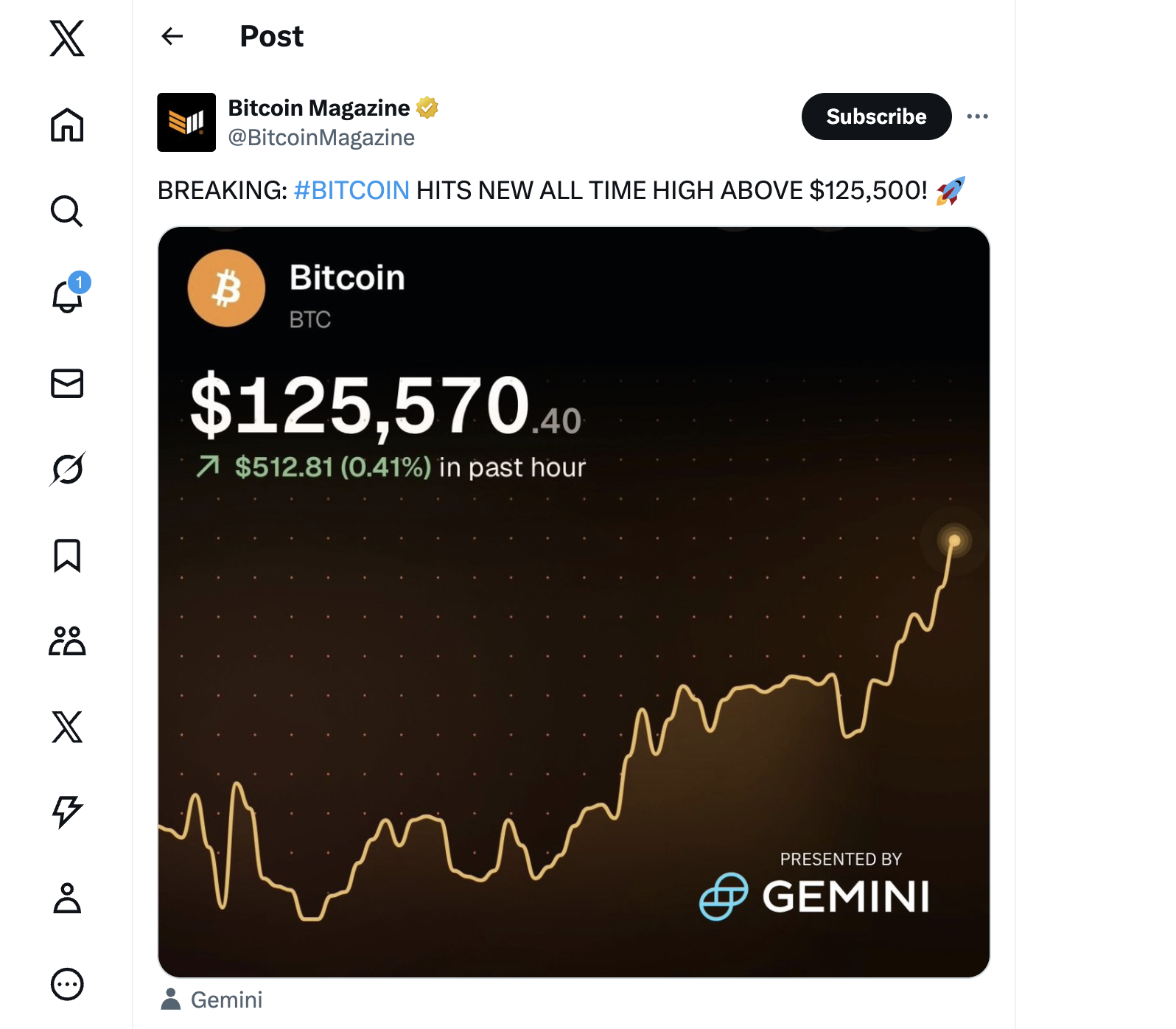Viewport: 1176px width, 1029px height.
Task: Go to the Home feed icon
Action: [x=67, y=125]
